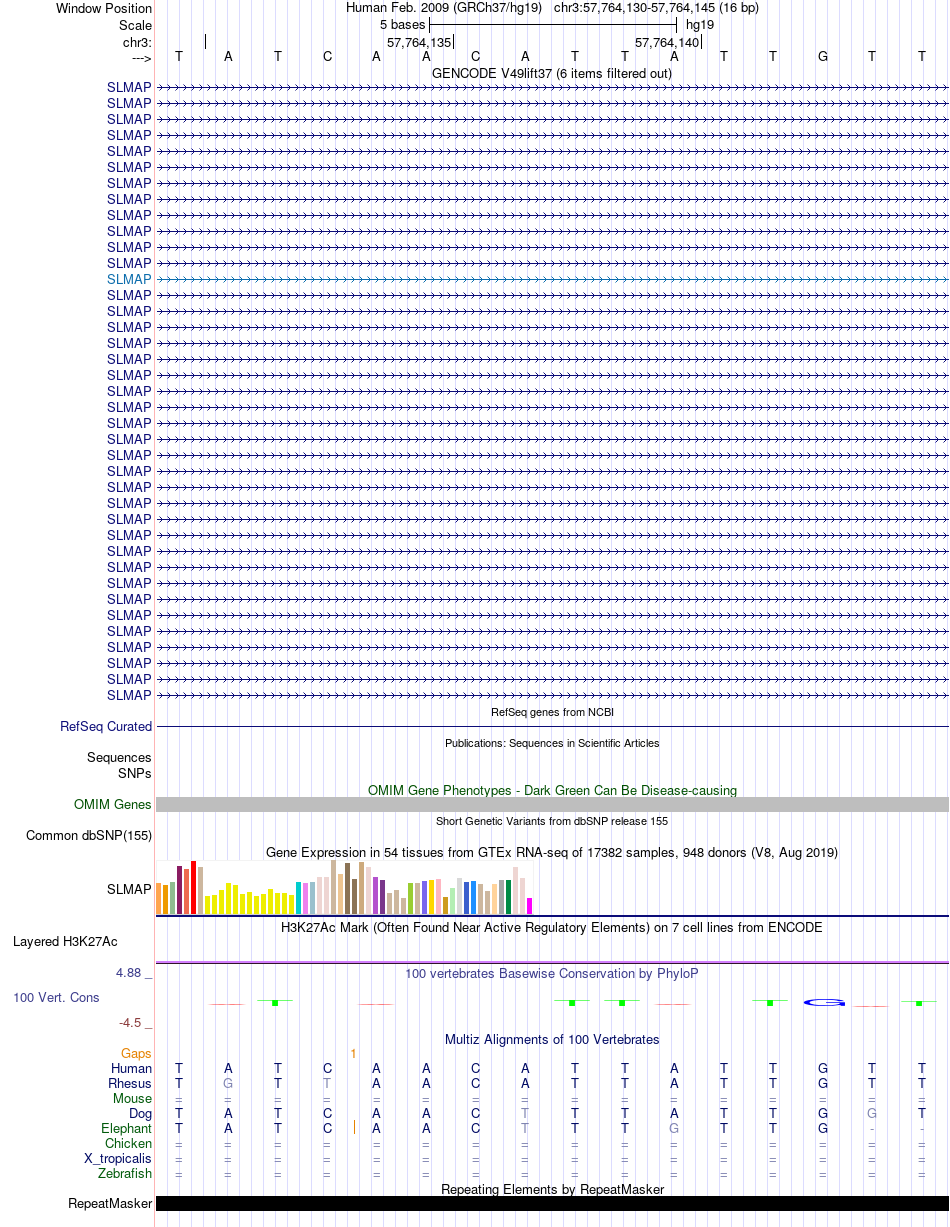Open the OMIM Gene Phenotypes track title

click(x=552, y=790)
